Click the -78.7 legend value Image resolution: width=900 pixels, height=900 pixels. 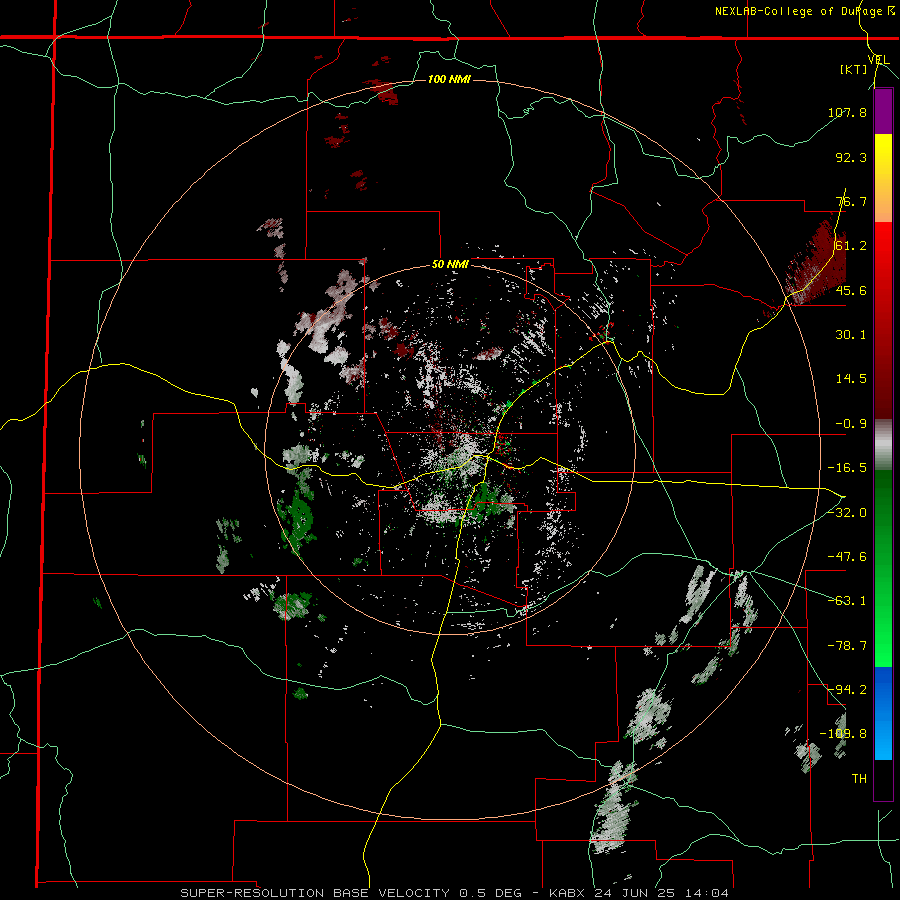(x=847, y=646)
